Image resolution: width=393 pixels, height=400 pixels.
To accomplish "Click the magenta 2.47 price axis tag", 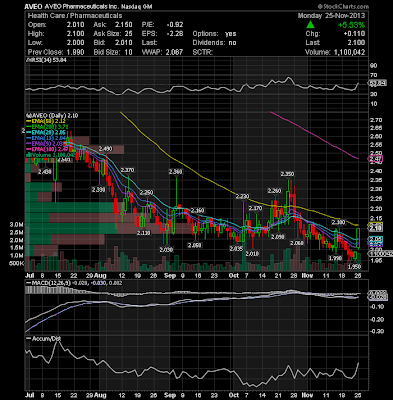I will [376, 159].
